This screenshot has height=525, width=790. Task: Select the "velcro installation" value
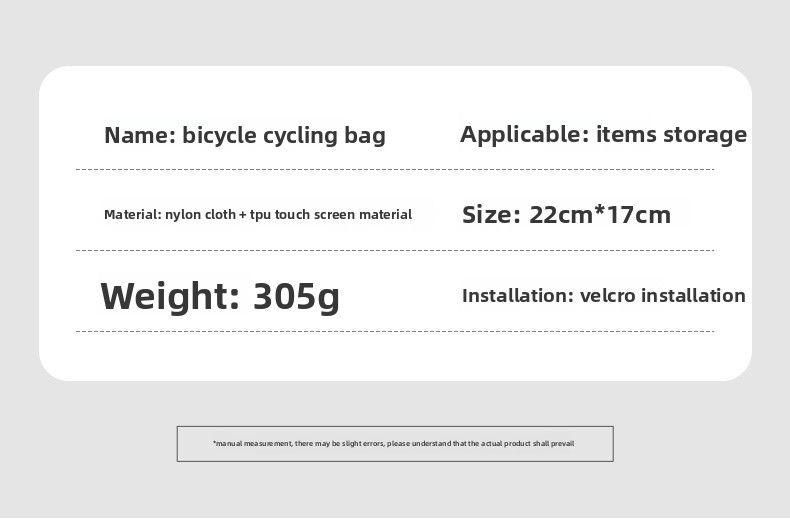(x=663, y=296)
